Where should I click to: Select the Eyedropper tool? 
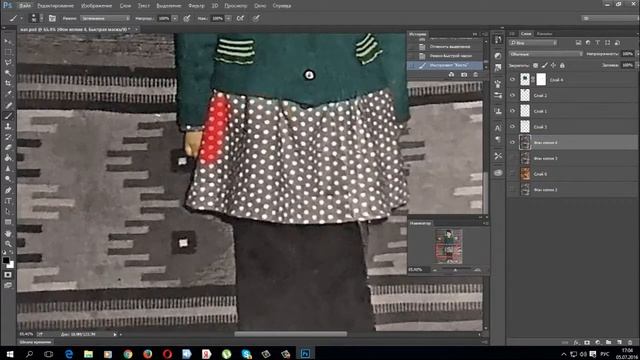click(x=8, y=94)
